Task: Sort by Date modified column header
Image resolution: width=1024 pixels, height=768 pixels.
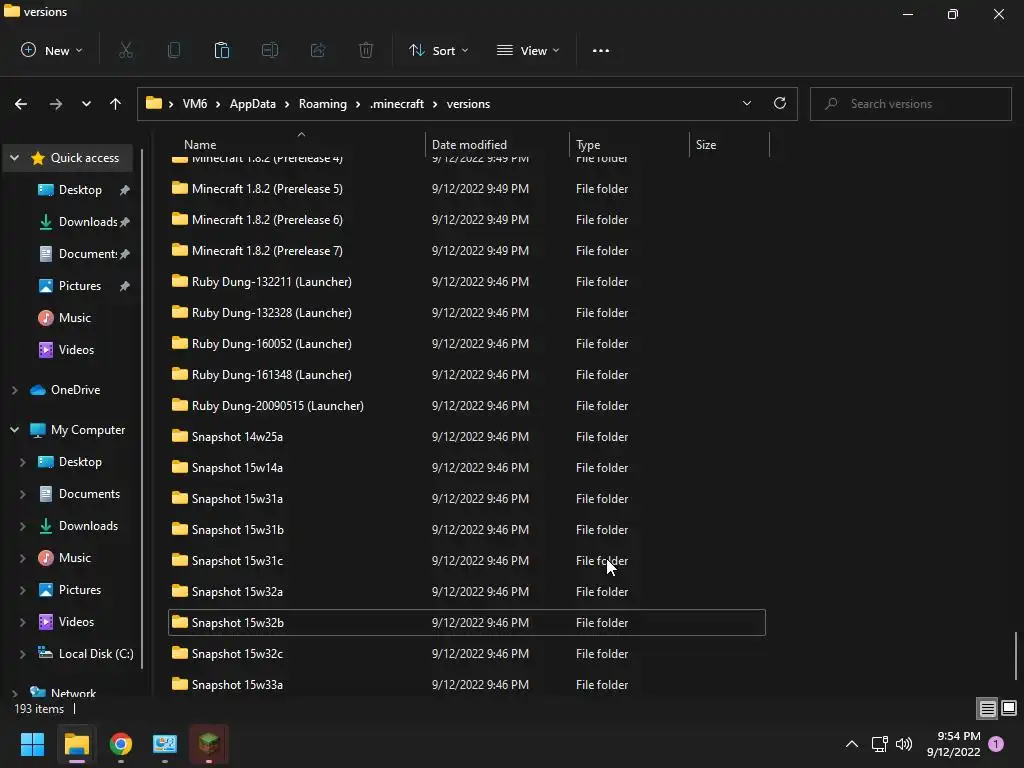Action: click(x=497, y=144)
